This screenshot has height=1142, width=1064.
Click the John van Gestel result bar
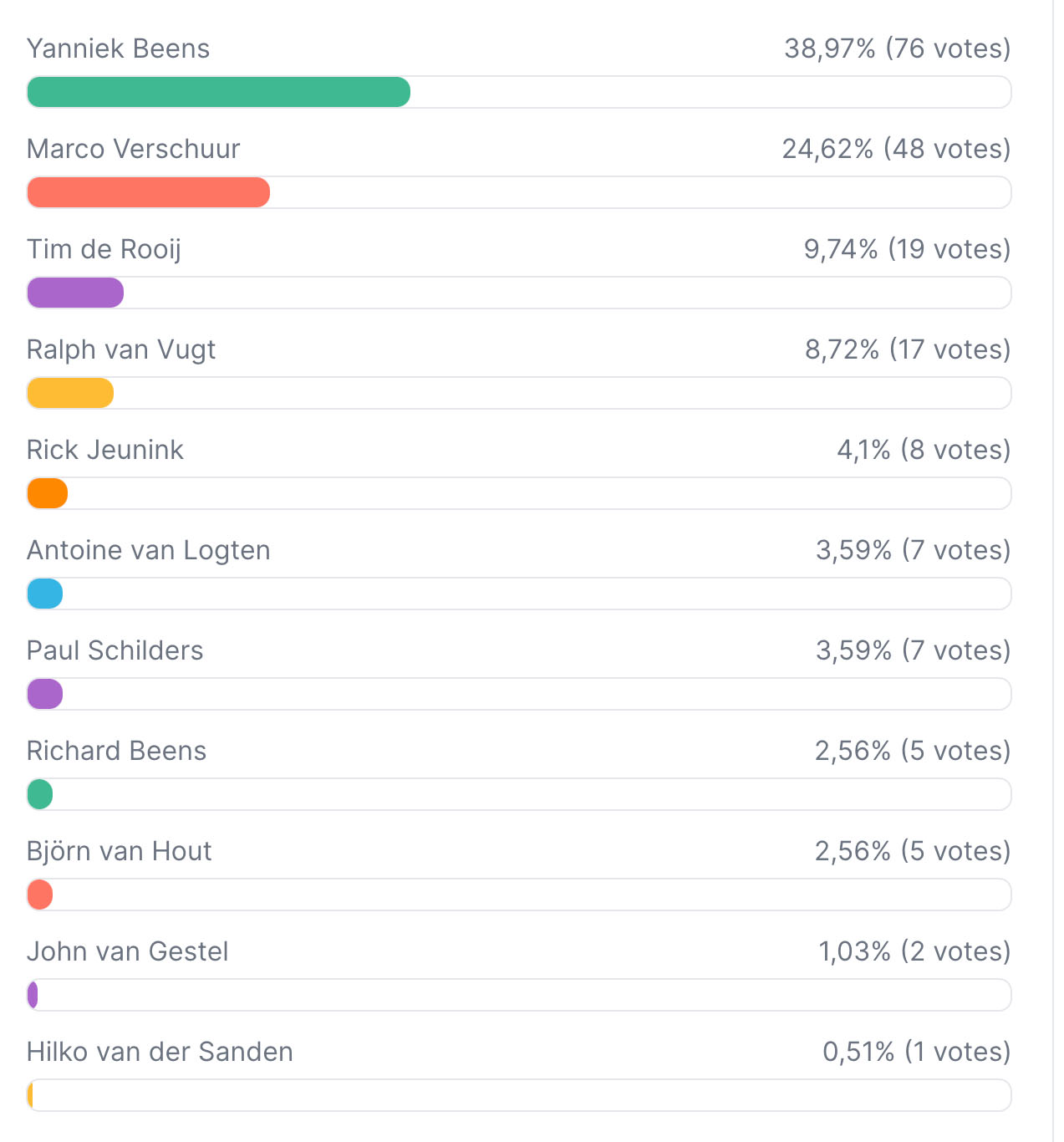click(519, 995)
